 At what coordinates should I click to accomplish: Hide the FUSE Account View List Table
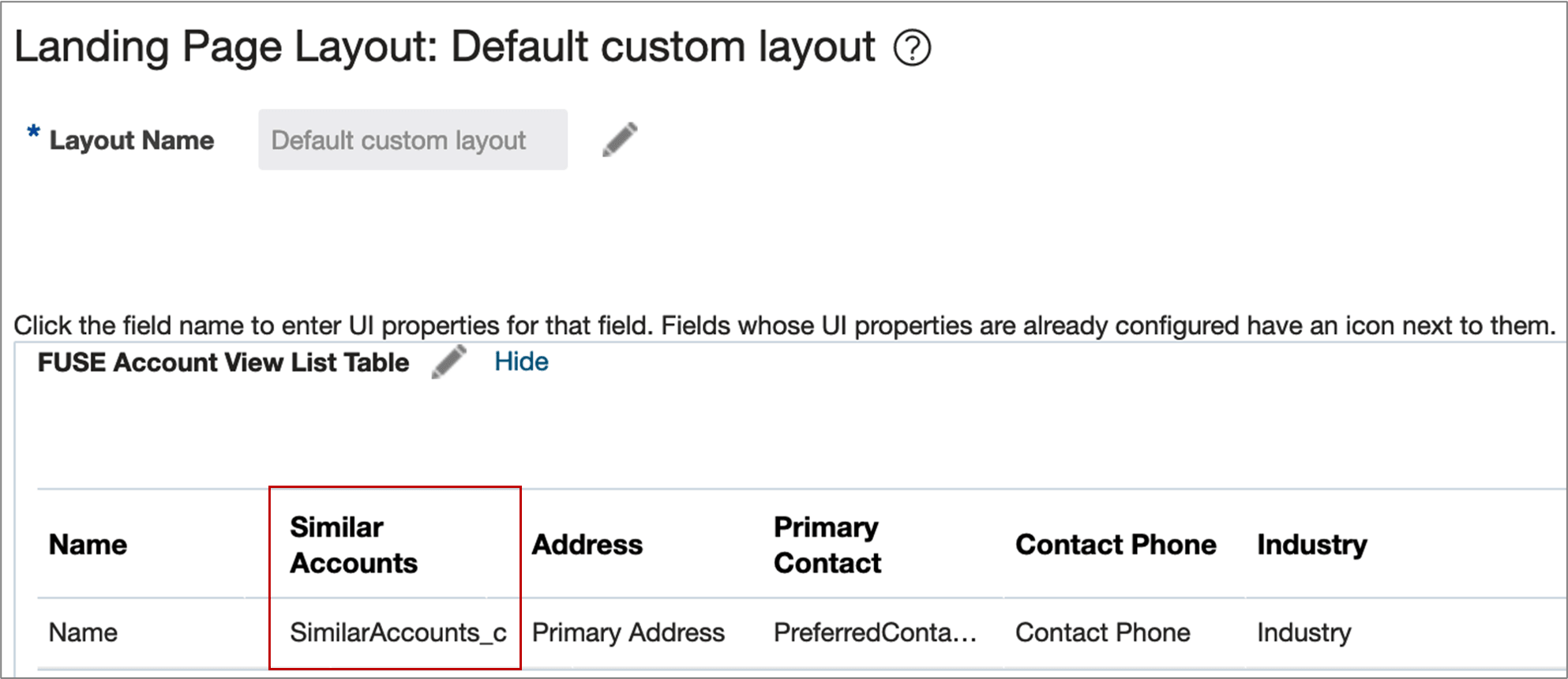pos(521,361)
